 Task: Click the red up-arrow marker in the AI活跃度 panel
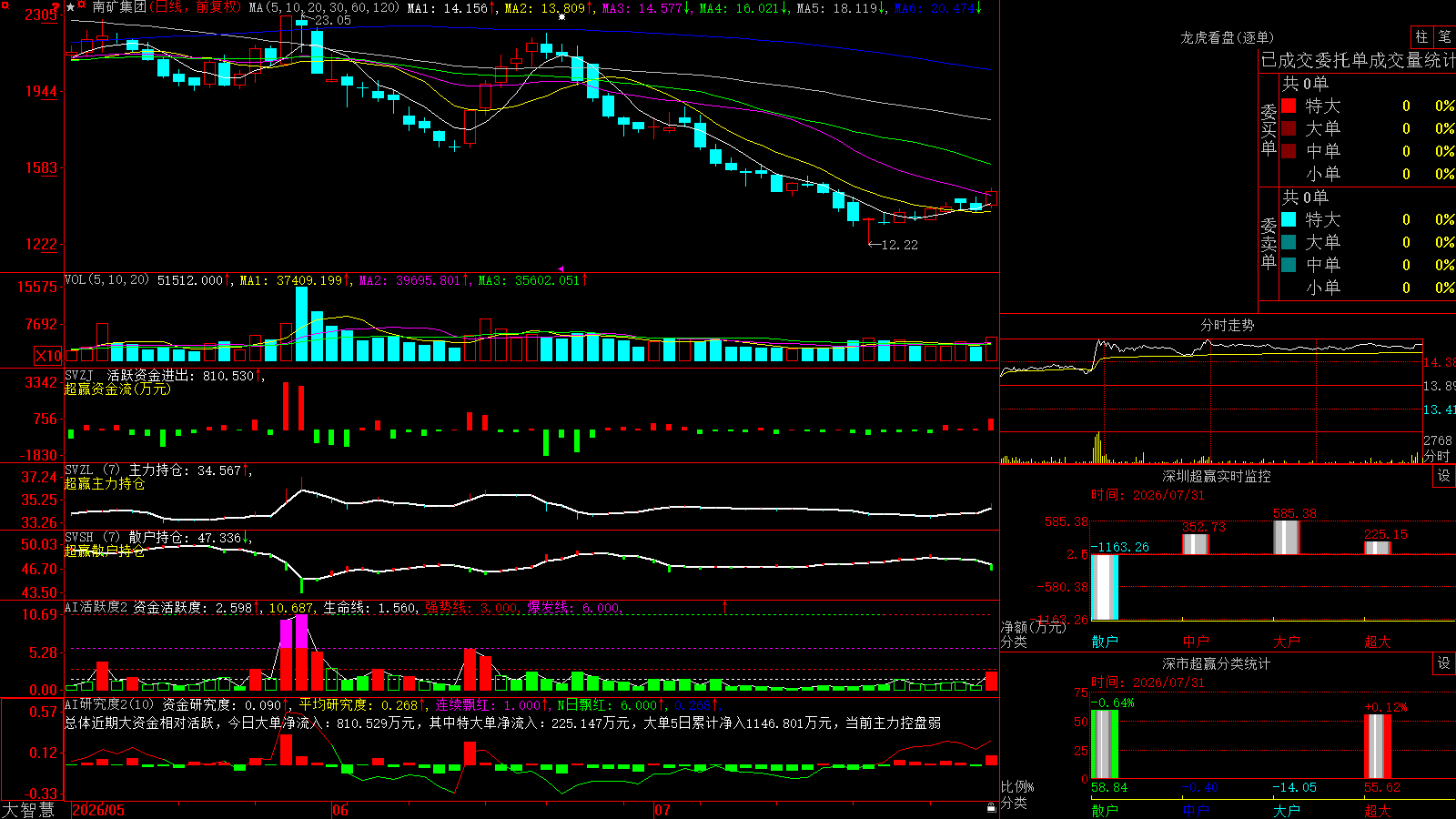[x=725, y=606]
